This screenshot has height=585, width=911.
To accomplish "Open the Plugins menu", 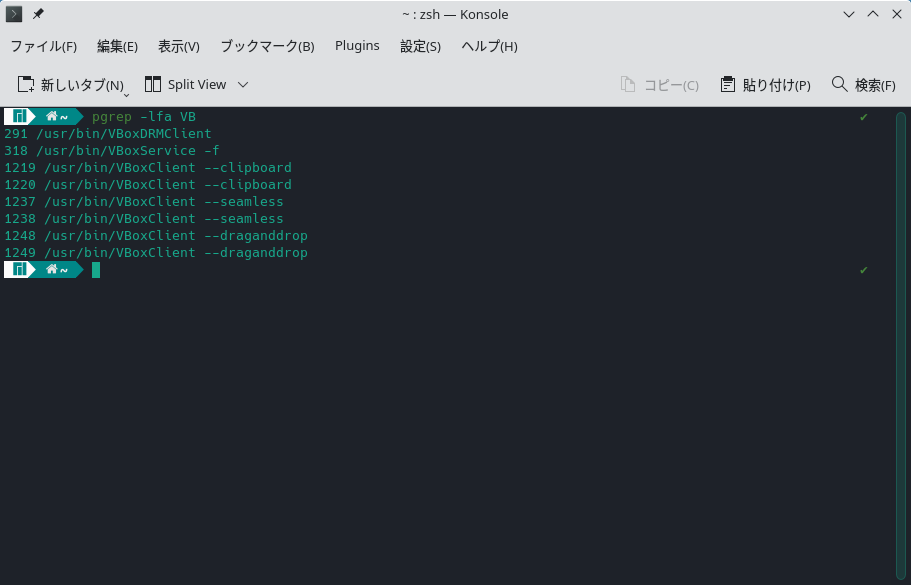I will 357,46.
